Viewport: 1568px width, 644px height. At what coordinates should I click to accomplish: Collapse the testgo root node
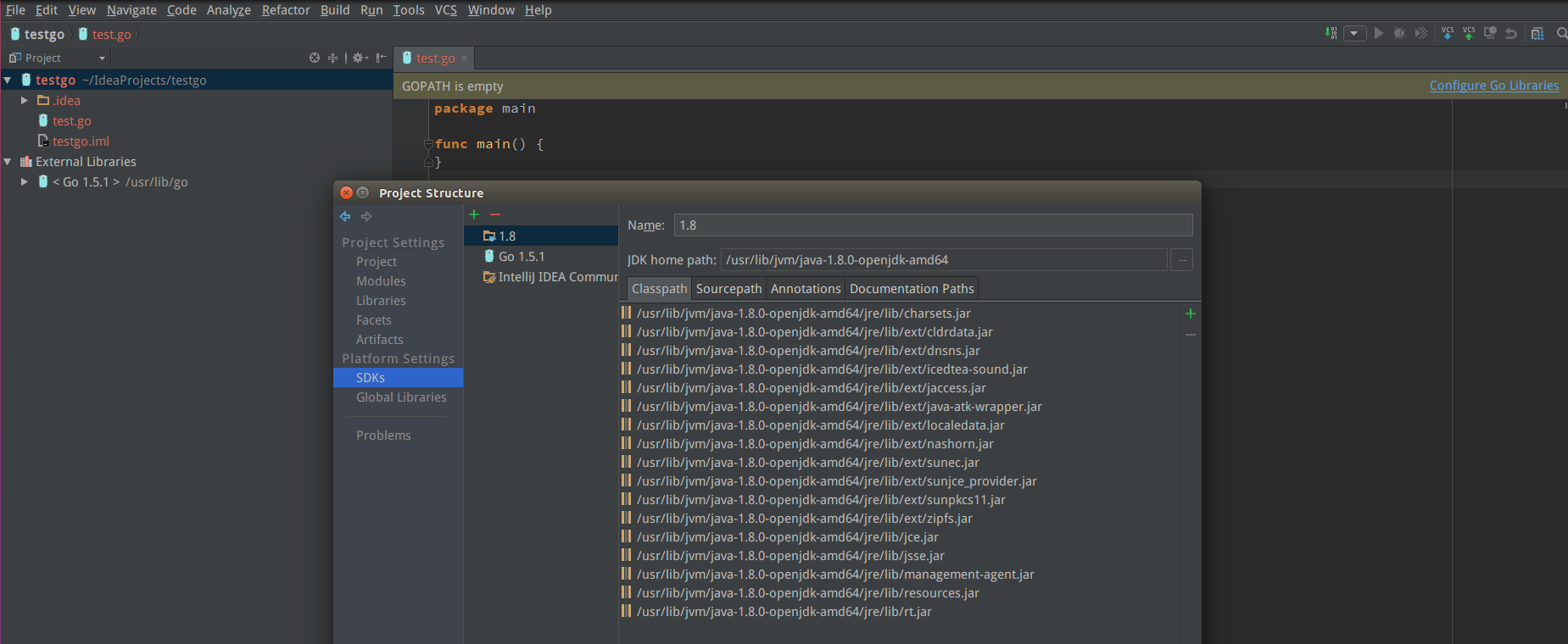click(x=8, y=80)
